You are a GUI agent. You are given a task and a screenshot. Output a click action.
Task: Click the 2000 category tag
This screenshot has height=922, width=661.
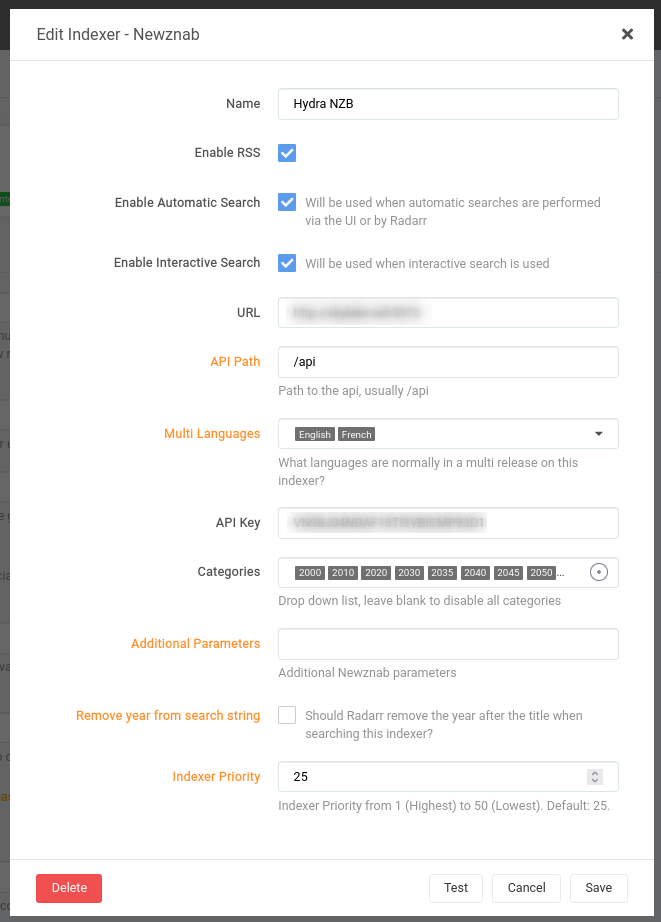[x=309, y=572]
